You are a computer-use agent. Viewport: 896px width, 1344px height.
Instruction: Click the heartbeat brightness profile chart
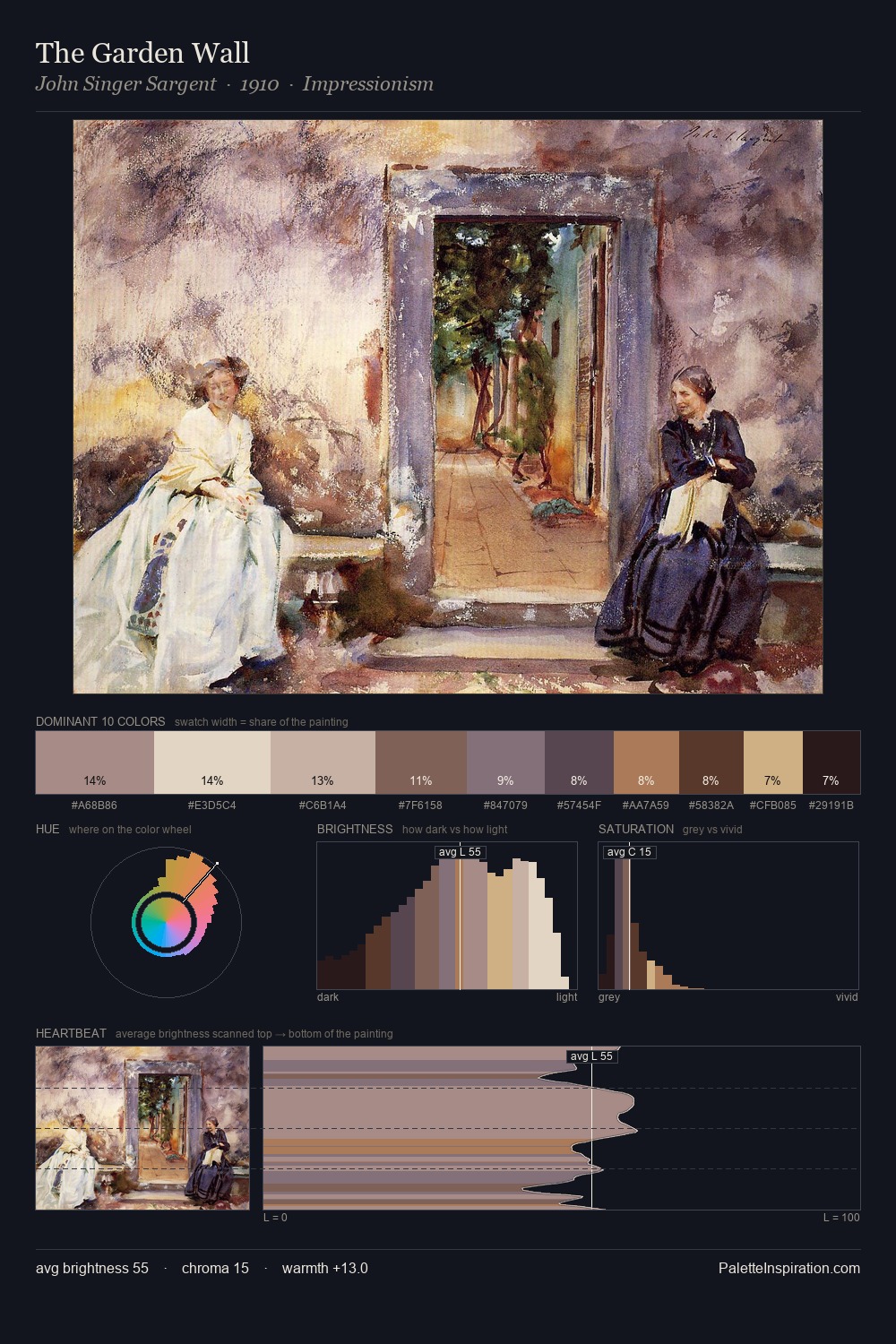pyautogui.click(x=562, y=1128)
